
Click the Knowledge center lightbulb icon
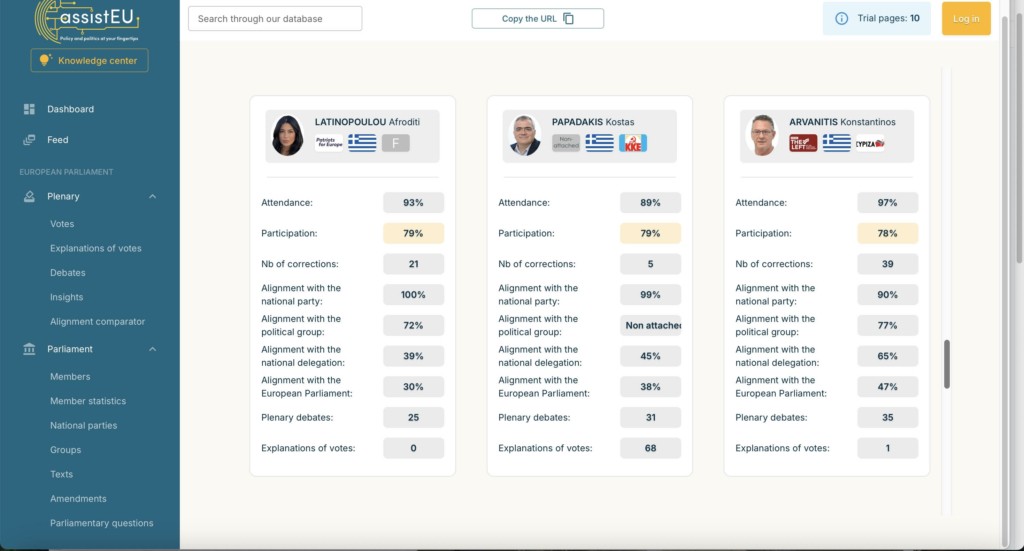(x=44, y=61)
